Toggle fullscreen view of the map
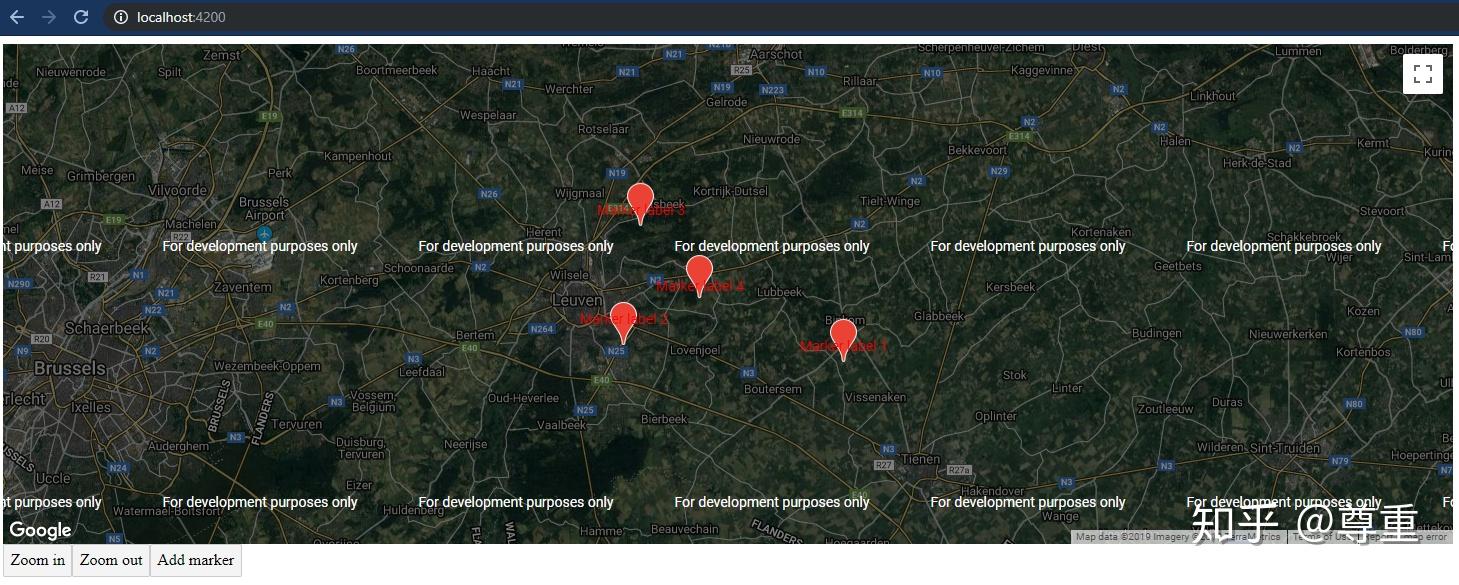This screenshot has width=1459, height=585. (x=1423, y=74)
